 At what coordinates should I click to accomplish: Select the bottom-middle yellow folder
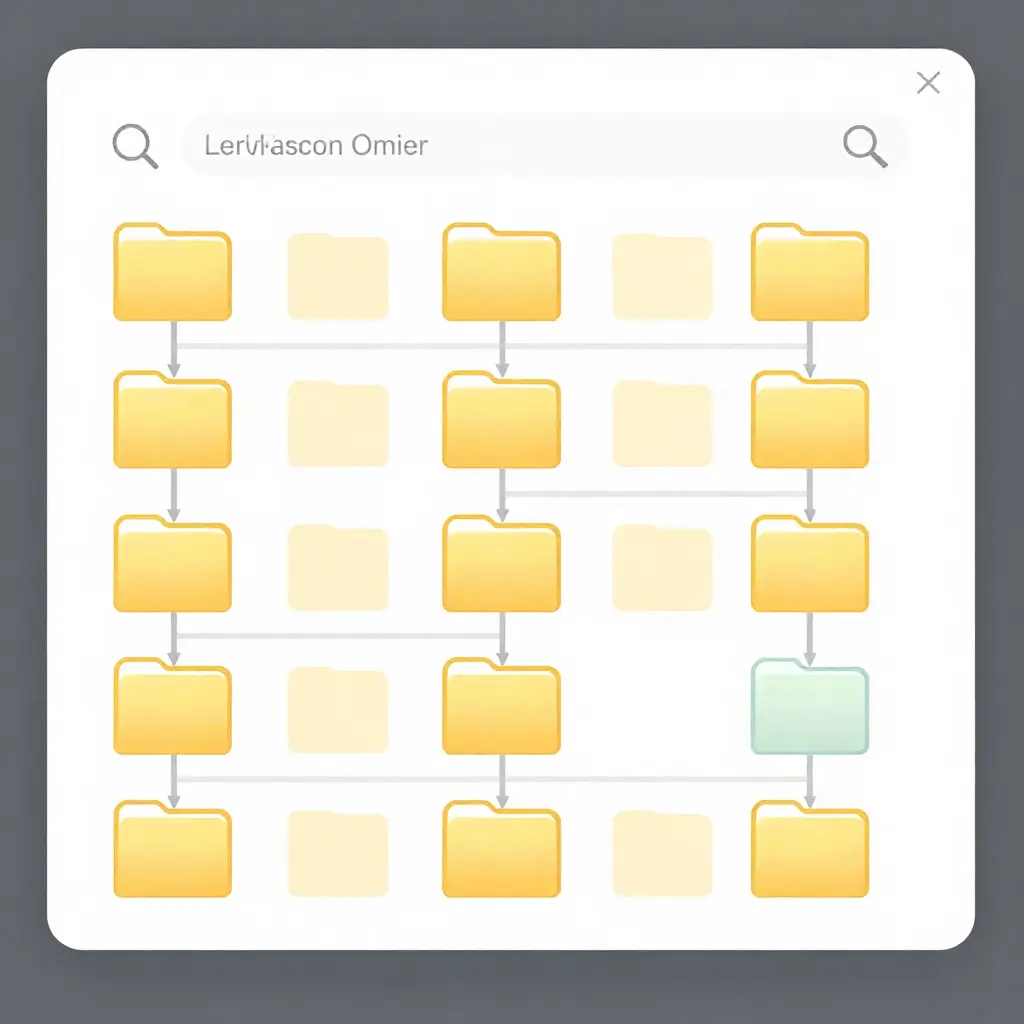(502, 850)
